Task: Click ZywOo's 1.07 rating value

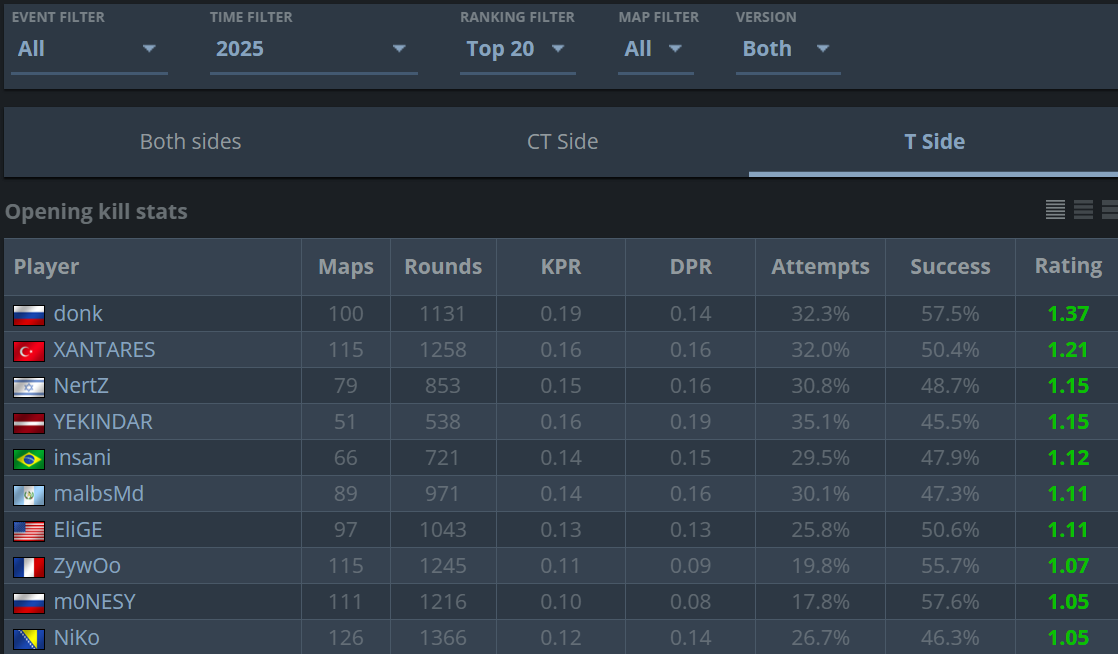Action: (1068, 566)
